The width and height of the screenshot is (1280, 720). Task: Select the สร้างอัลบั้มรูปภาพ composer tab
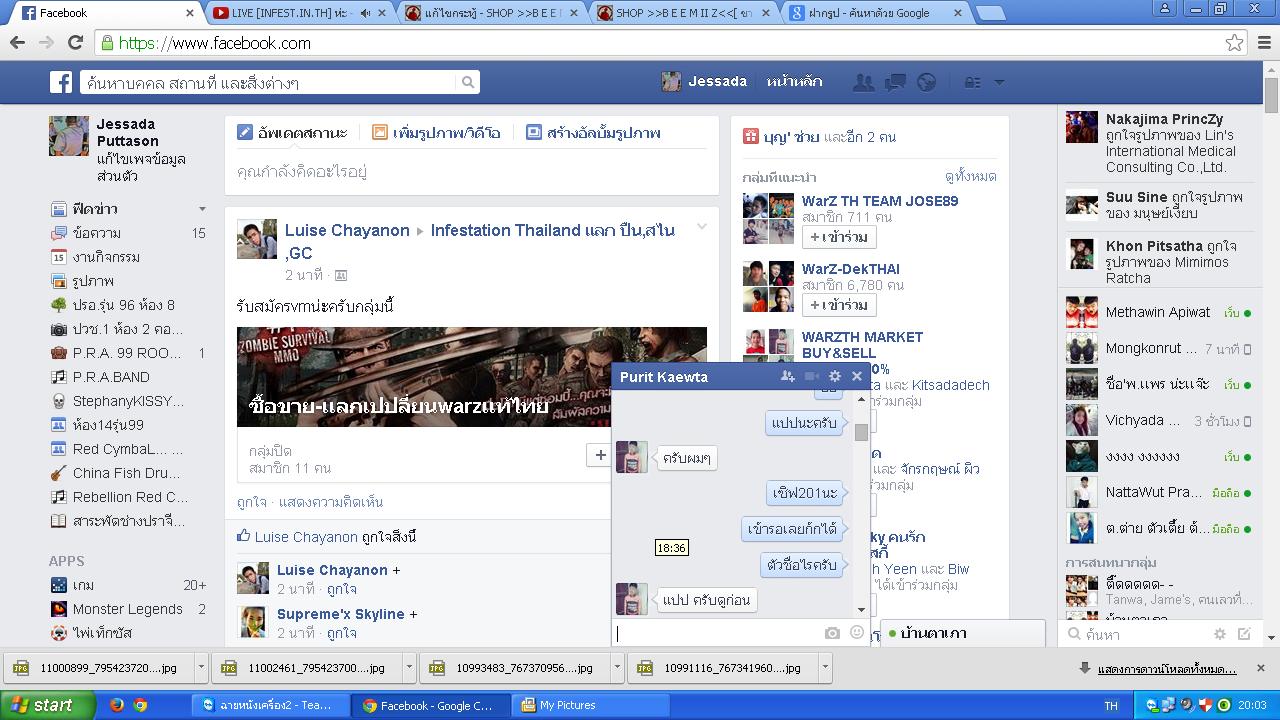[x=593, y=132]
